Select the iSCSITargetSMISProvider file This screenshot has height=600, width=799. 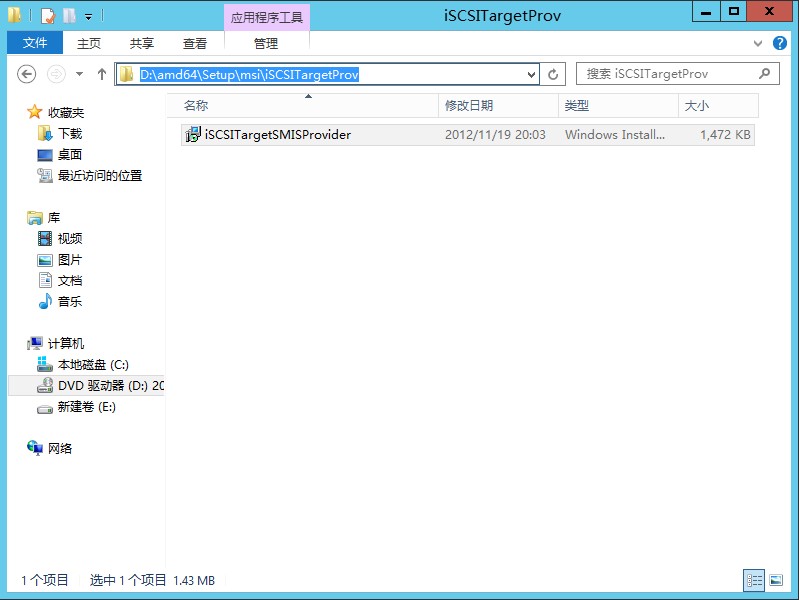pyautogui.click(x=467, y=135)
